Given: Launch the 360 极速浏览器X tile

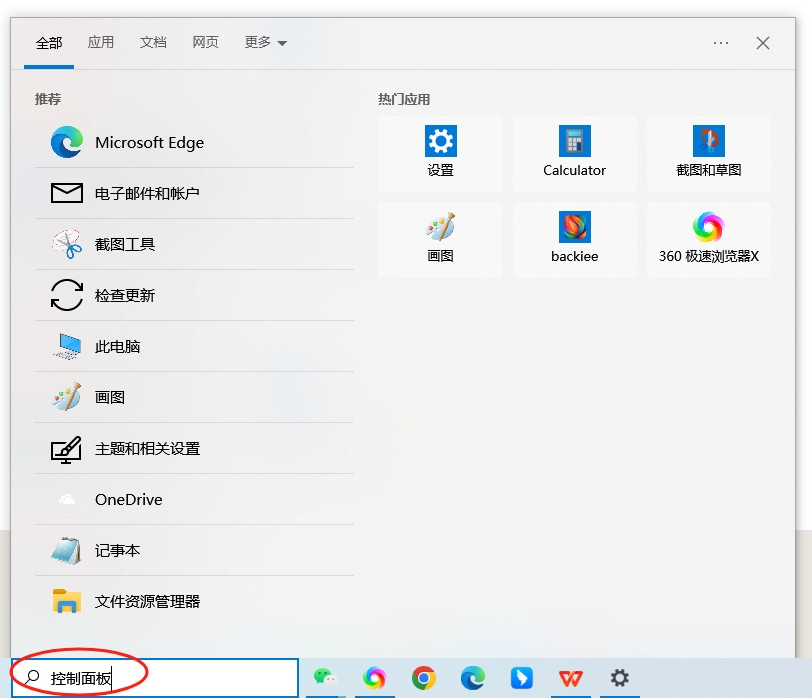Looking at the screenshot, I should point(708,240).
